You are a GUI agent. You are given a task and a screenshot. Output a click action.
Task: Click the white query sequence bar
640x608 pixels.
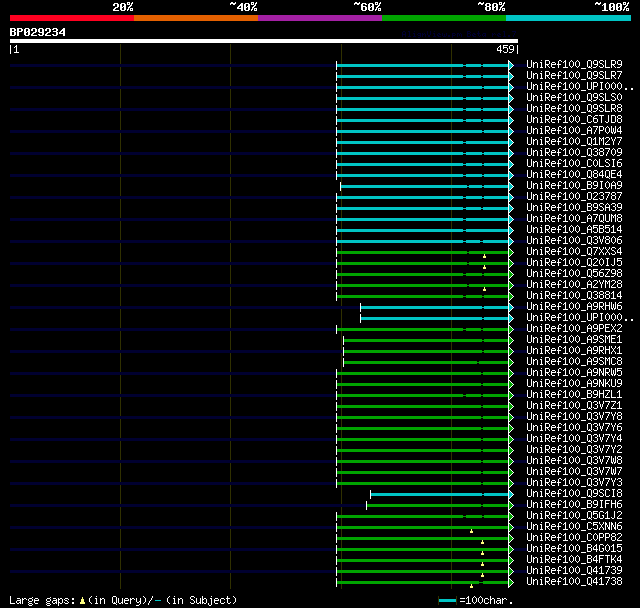click(x=264, y=41)
